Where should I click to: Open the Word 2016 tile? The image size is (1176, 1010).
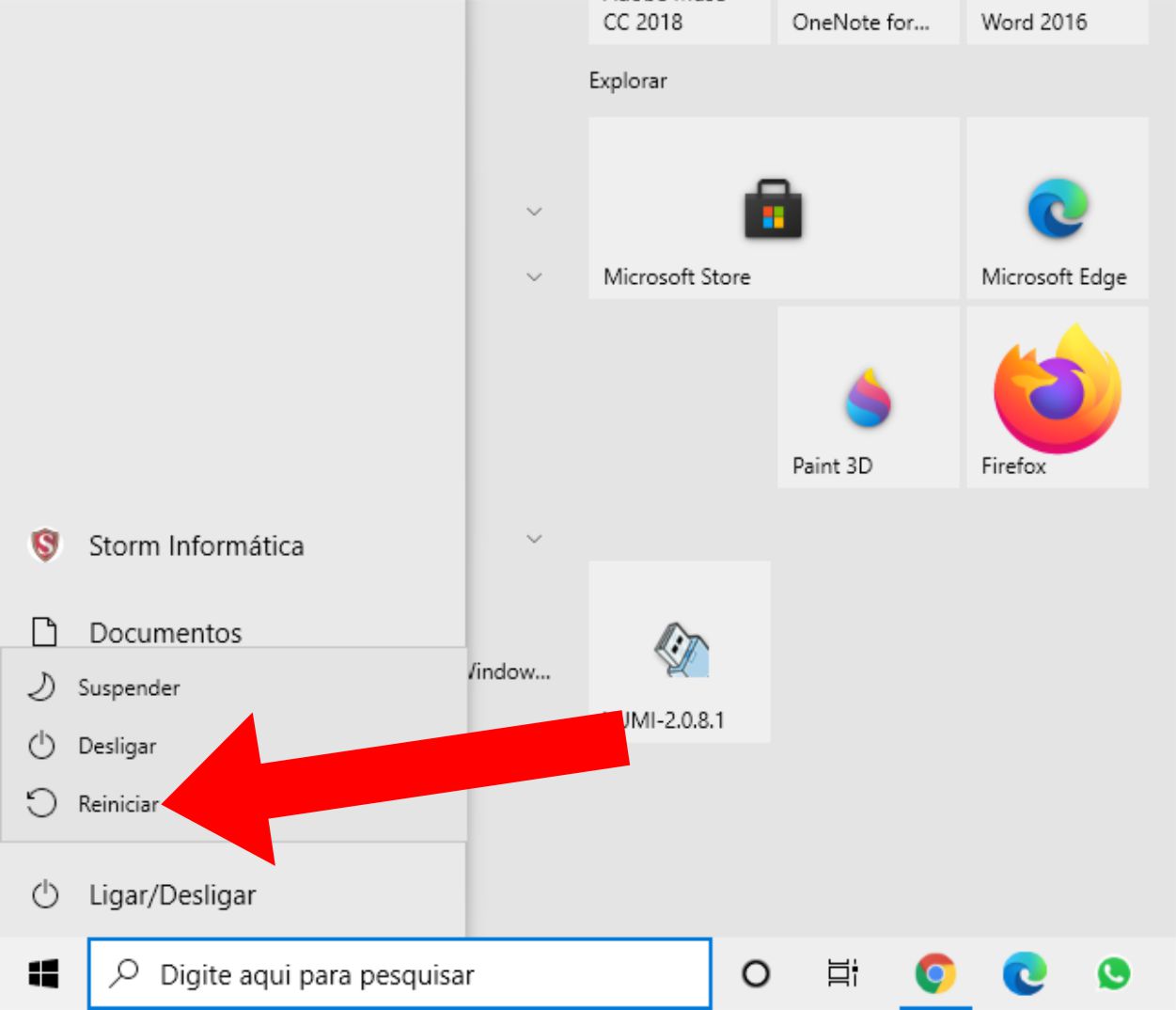click(x=1058, y=22)
